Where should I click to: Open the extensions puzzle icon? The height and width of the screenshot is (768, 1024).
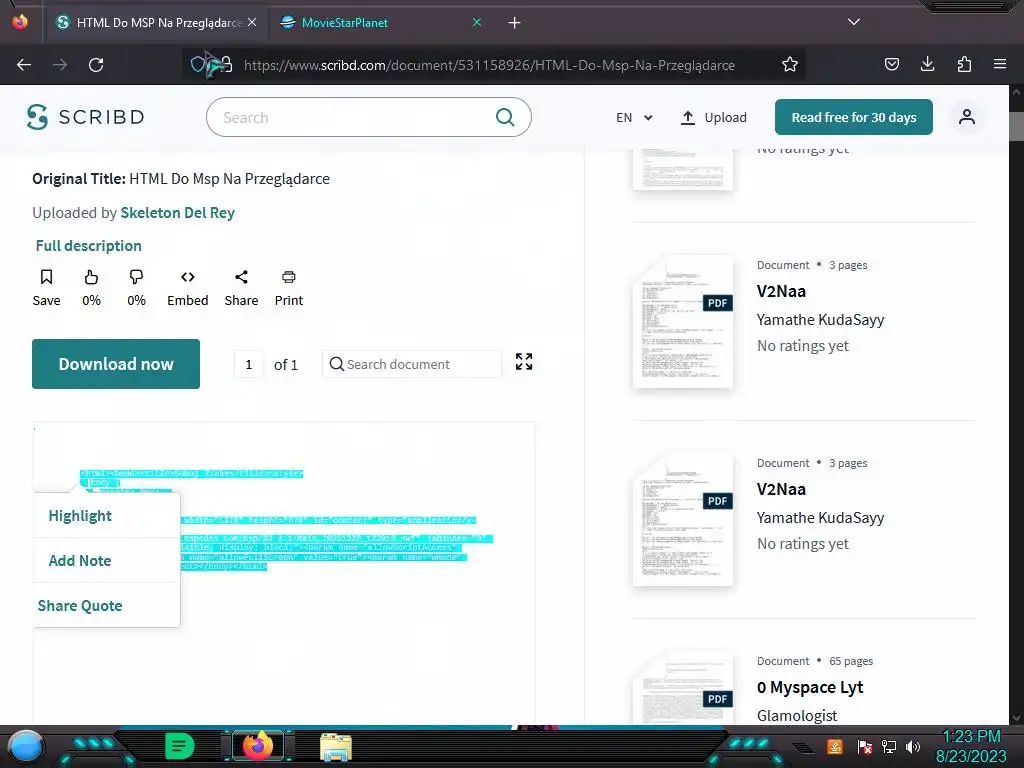click(x=964, y=64)
